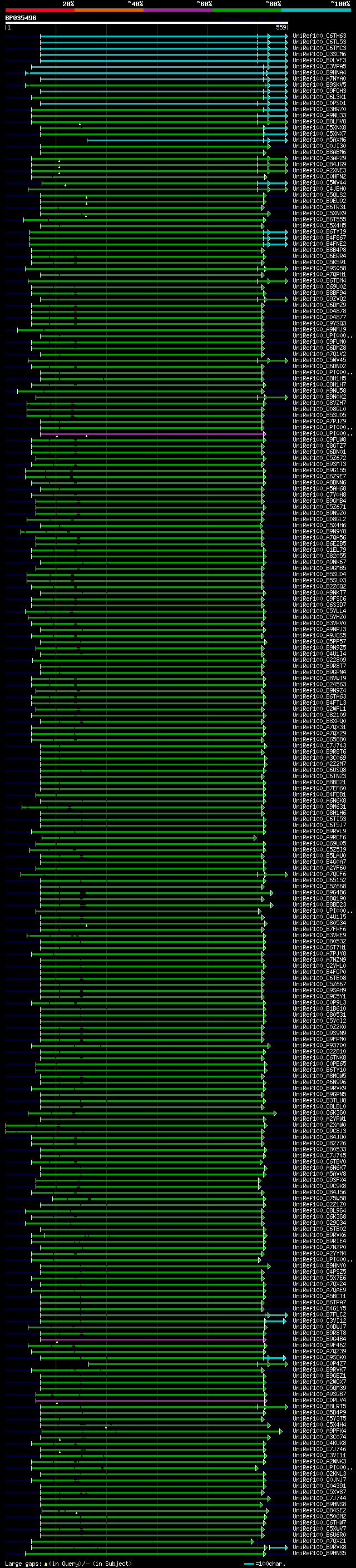Viewport: 356px width, 1568px height.
Task: Click the red 20% identity legend segment
Action: [39, 10]
